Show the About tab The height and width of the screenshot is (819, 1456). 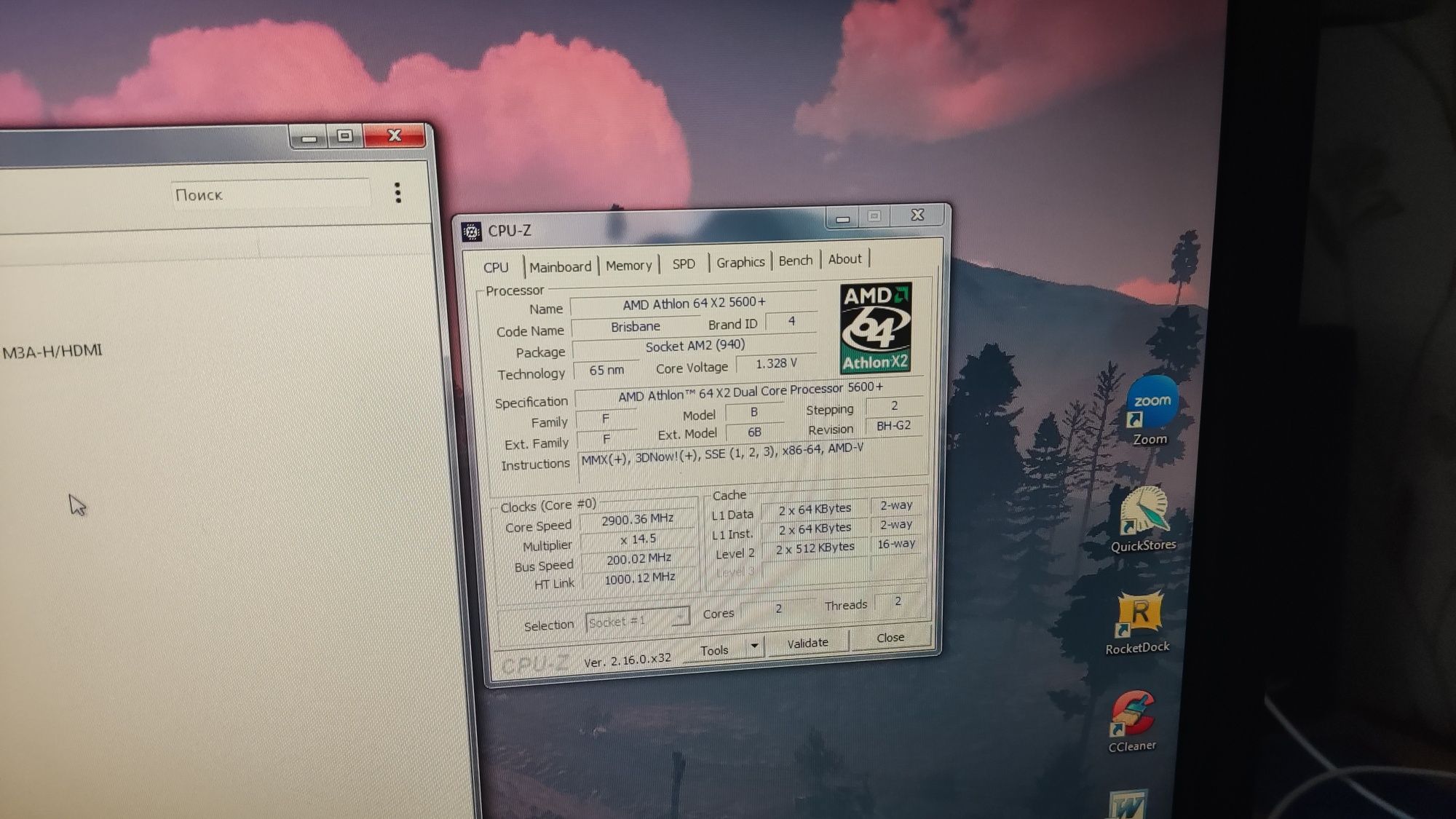pyautogui.click(x=844, y=259)
